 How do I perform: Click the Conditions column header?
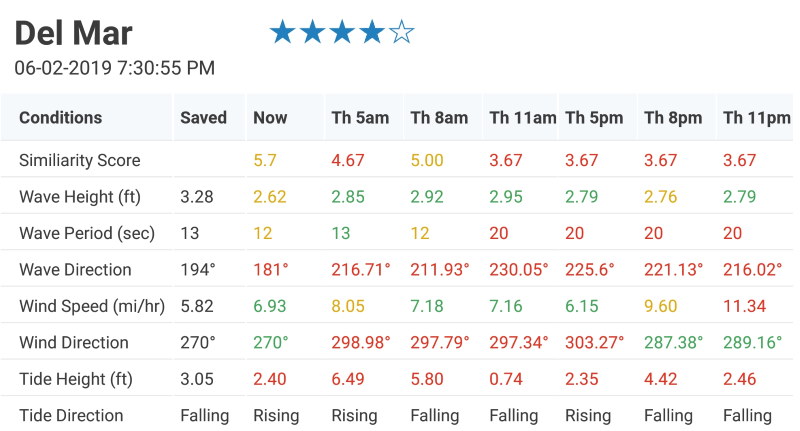tap(61, 118)
